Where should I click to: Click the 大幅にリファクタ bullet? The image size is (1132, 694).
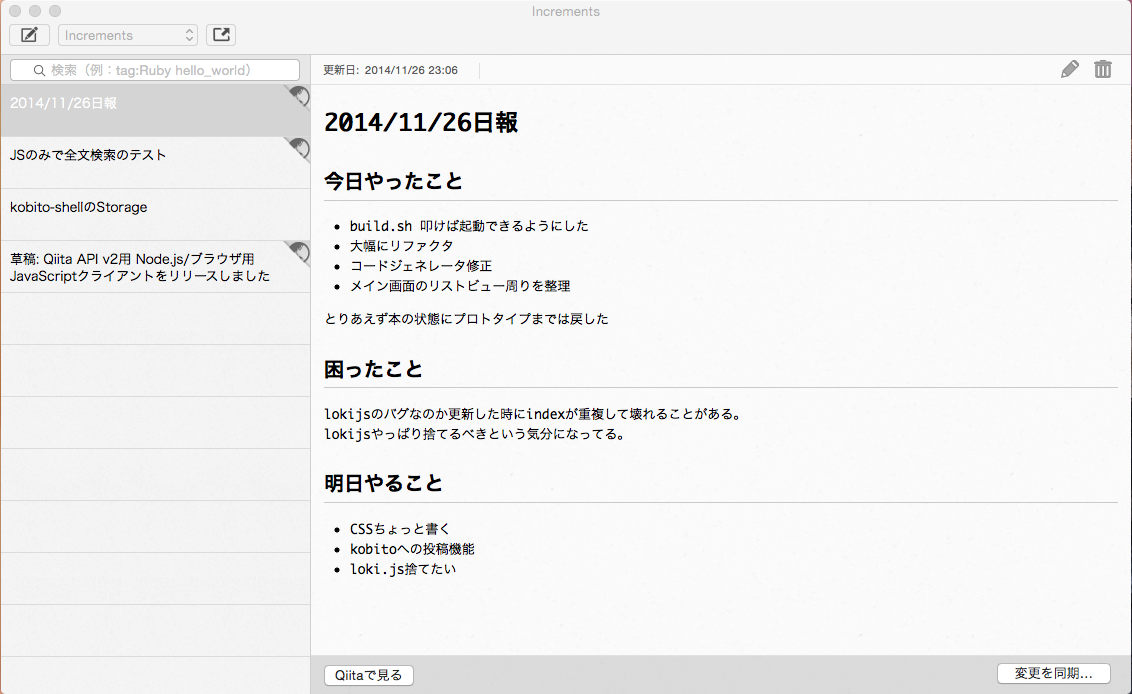tap(401, 246)
